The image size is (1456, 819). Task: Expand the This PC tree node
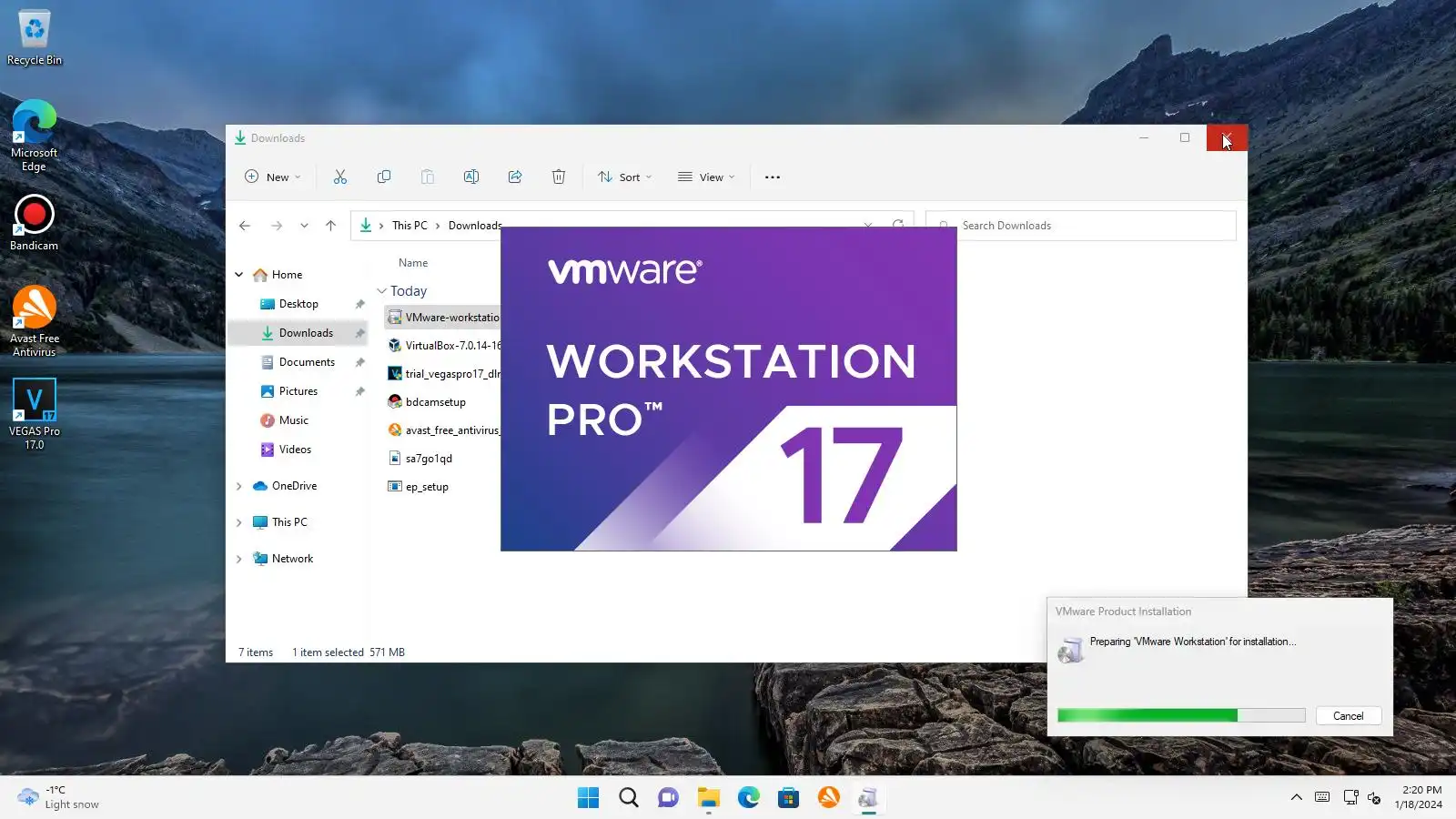(239, 522)
